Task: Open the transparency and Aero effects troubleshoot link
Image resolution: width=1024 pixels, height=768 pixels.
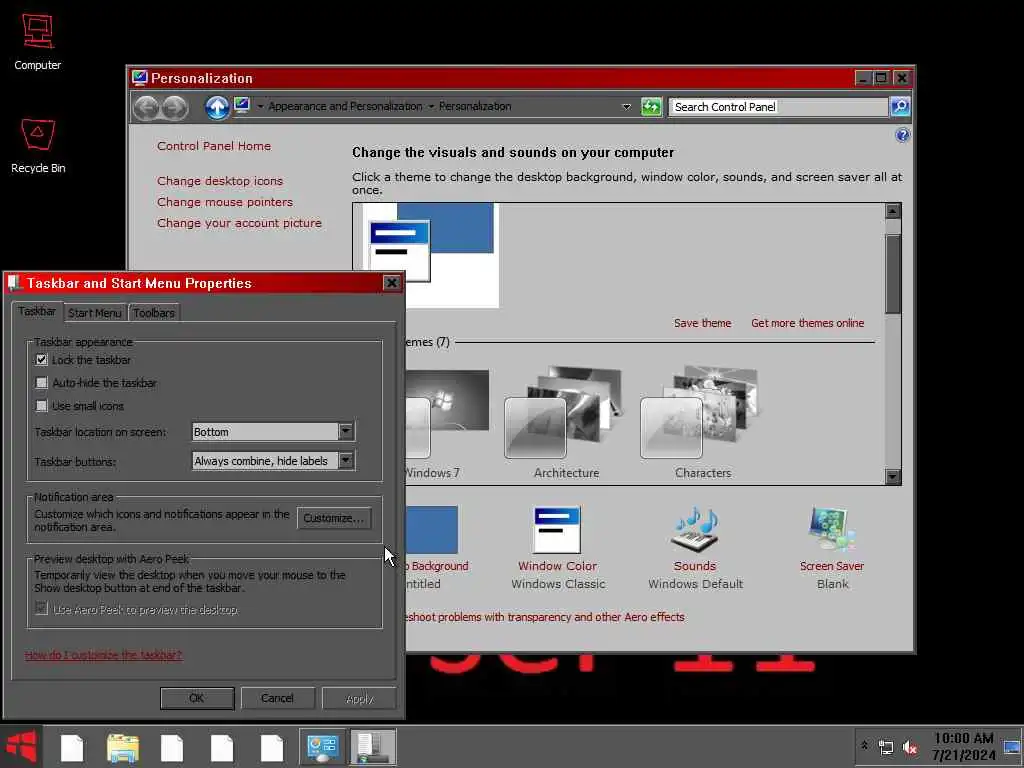Action: [545, 616]
